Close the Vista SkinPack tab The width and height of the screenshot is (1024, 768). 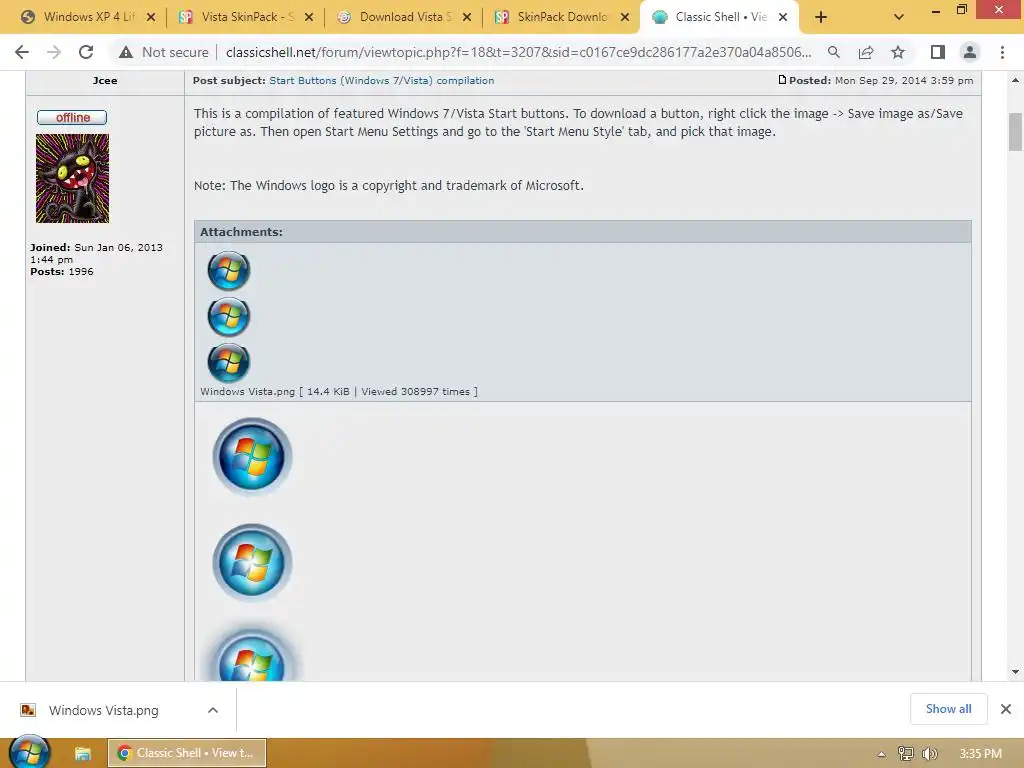309,18
